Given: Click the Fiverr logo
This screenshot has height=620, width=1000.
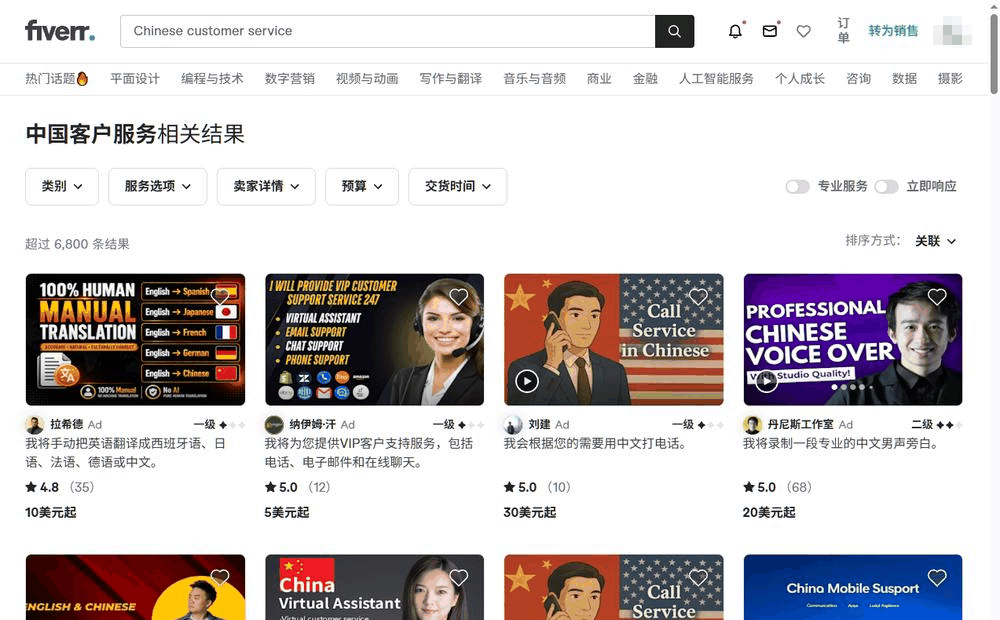Looking at the screenshot, I should (x=60, y=31).
